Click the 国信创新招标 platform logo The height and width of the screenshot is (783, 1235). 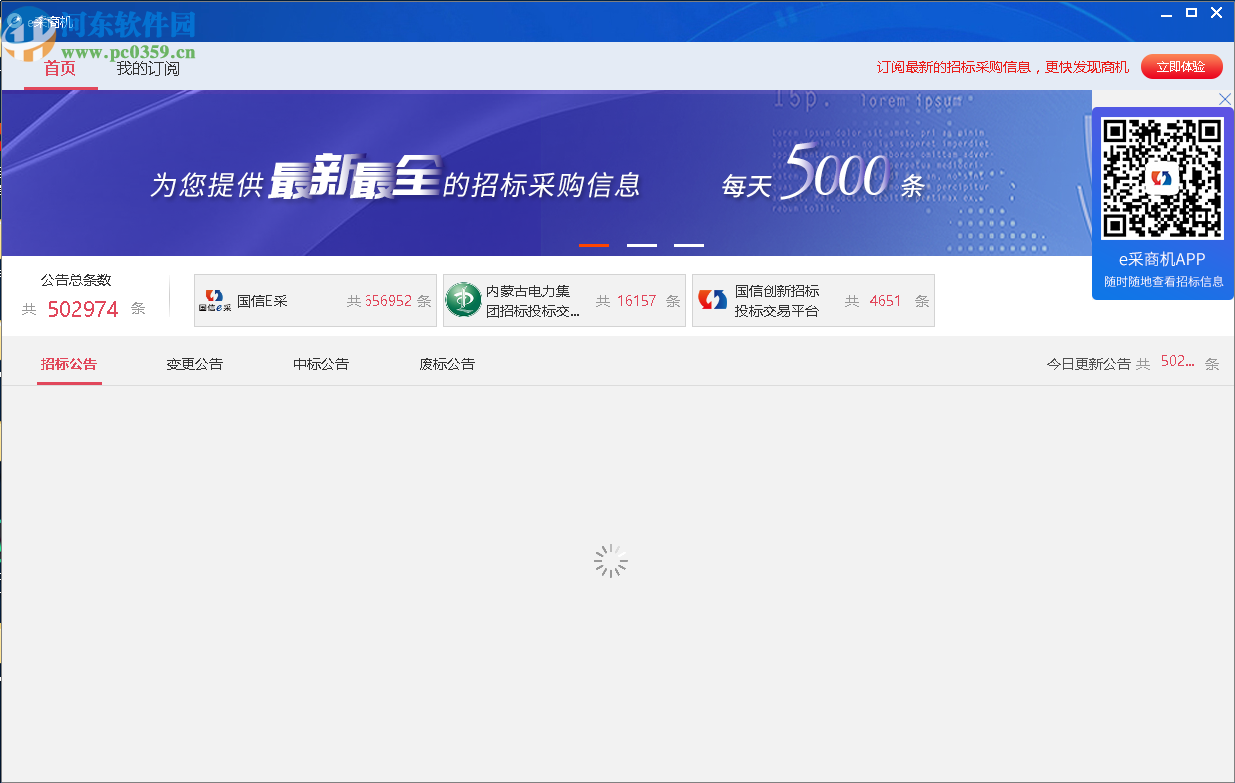712,300
